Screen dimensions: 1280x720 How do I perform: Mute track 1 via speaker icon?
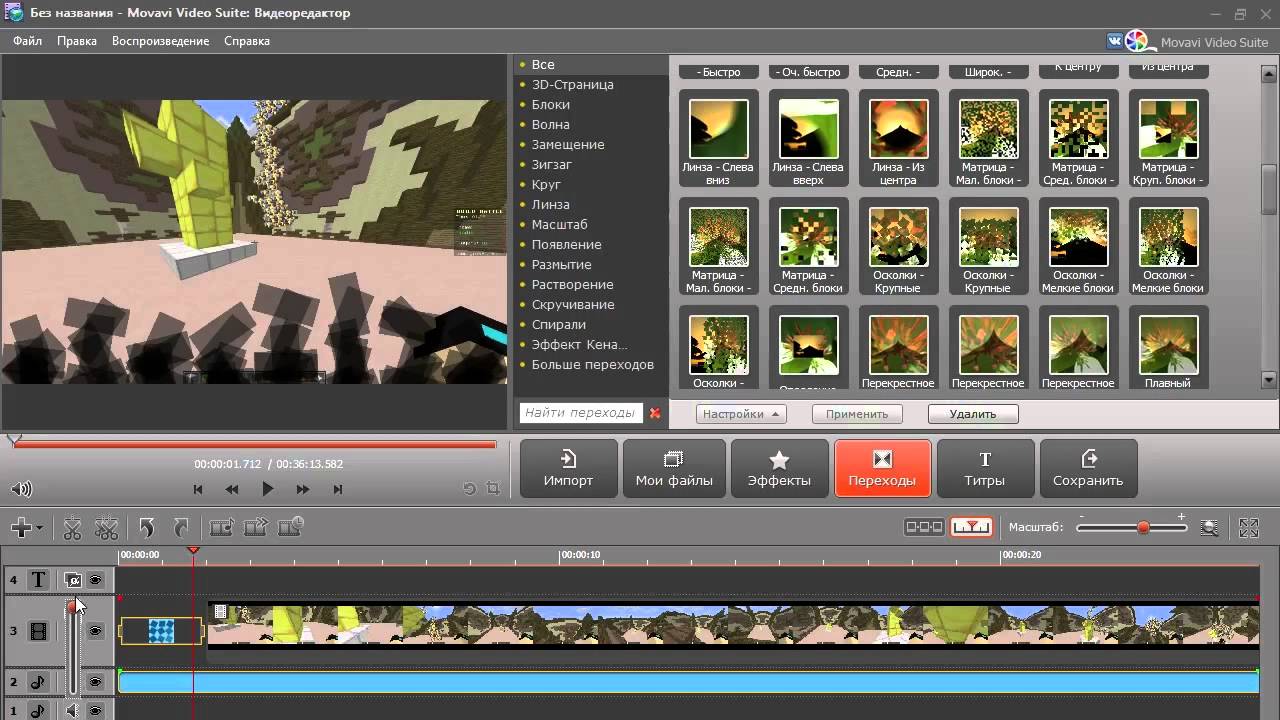pos(72,711)
